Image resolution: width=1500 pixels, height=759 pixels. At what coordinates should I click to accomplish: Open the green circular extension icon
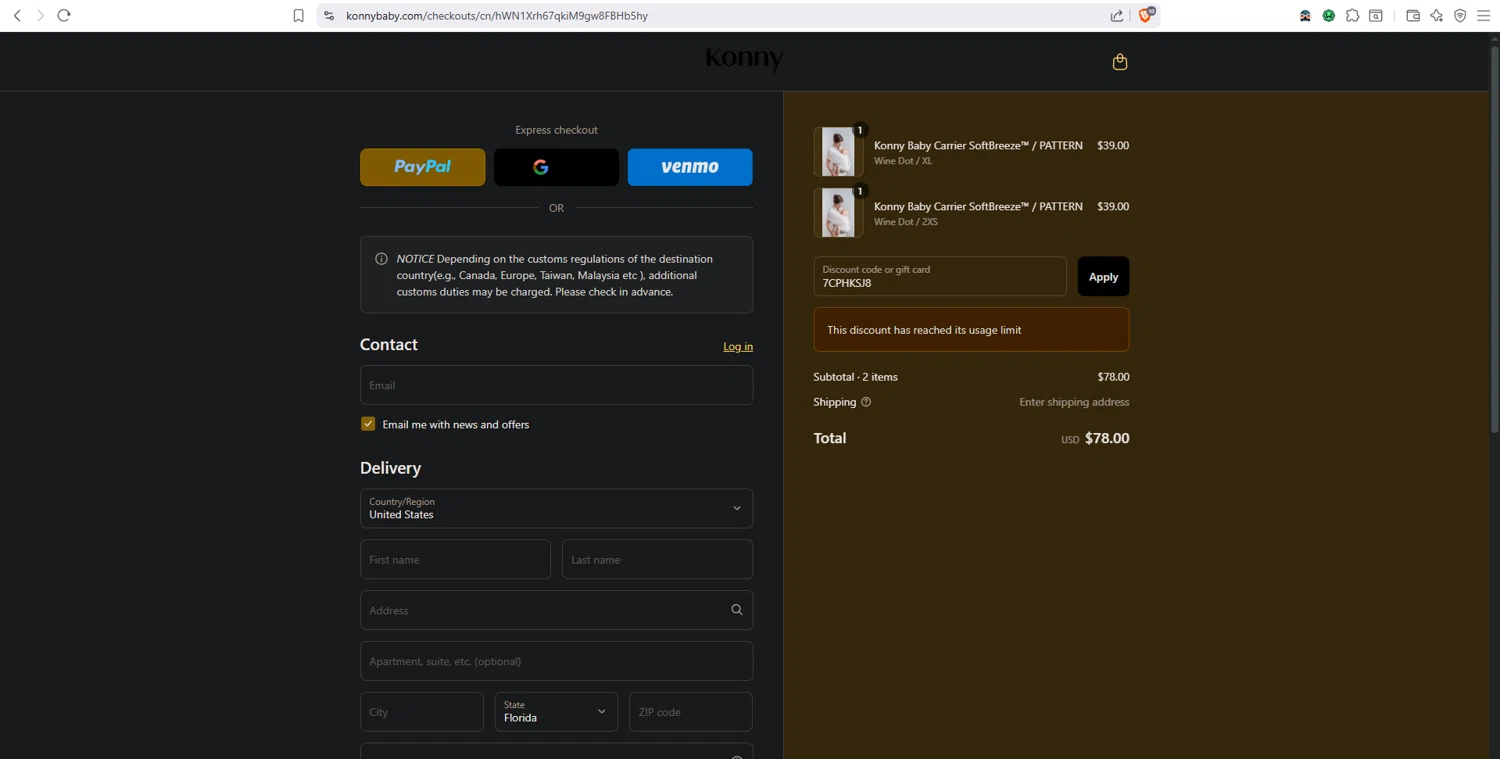tap(1329, 15)
